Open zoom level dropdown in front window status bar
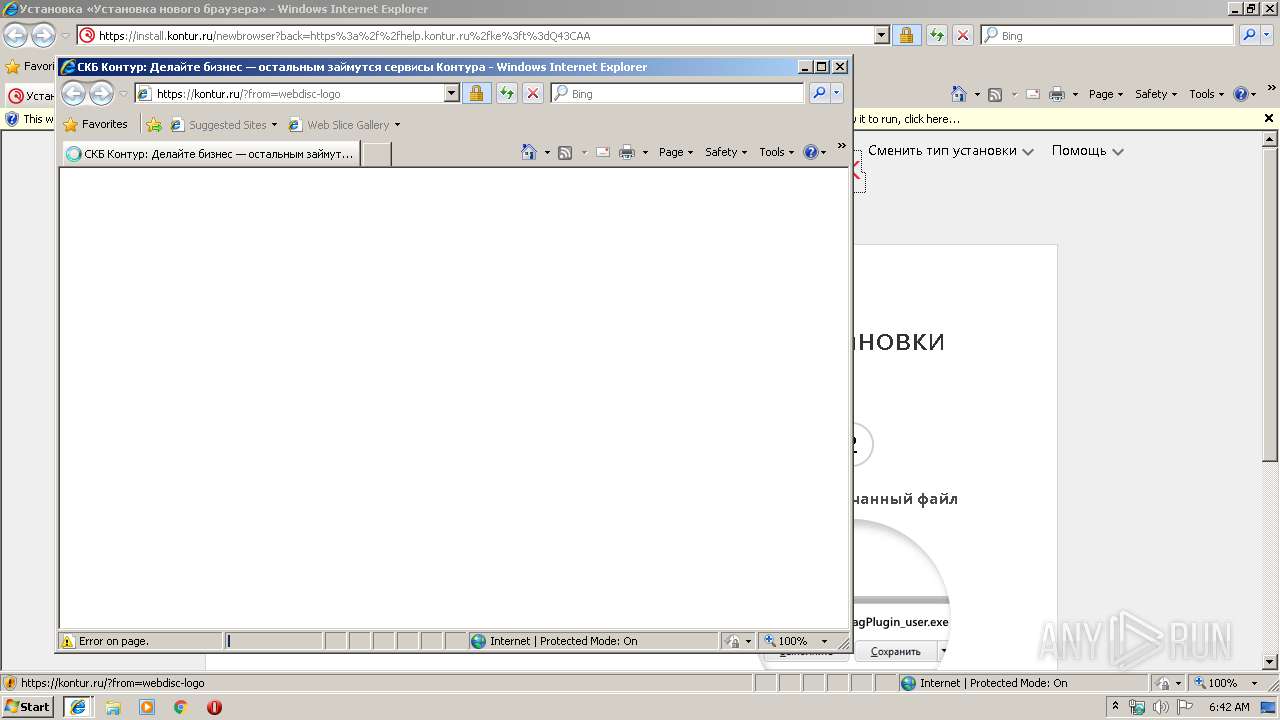Viewport: 1280px width, 720px height. 824,641
